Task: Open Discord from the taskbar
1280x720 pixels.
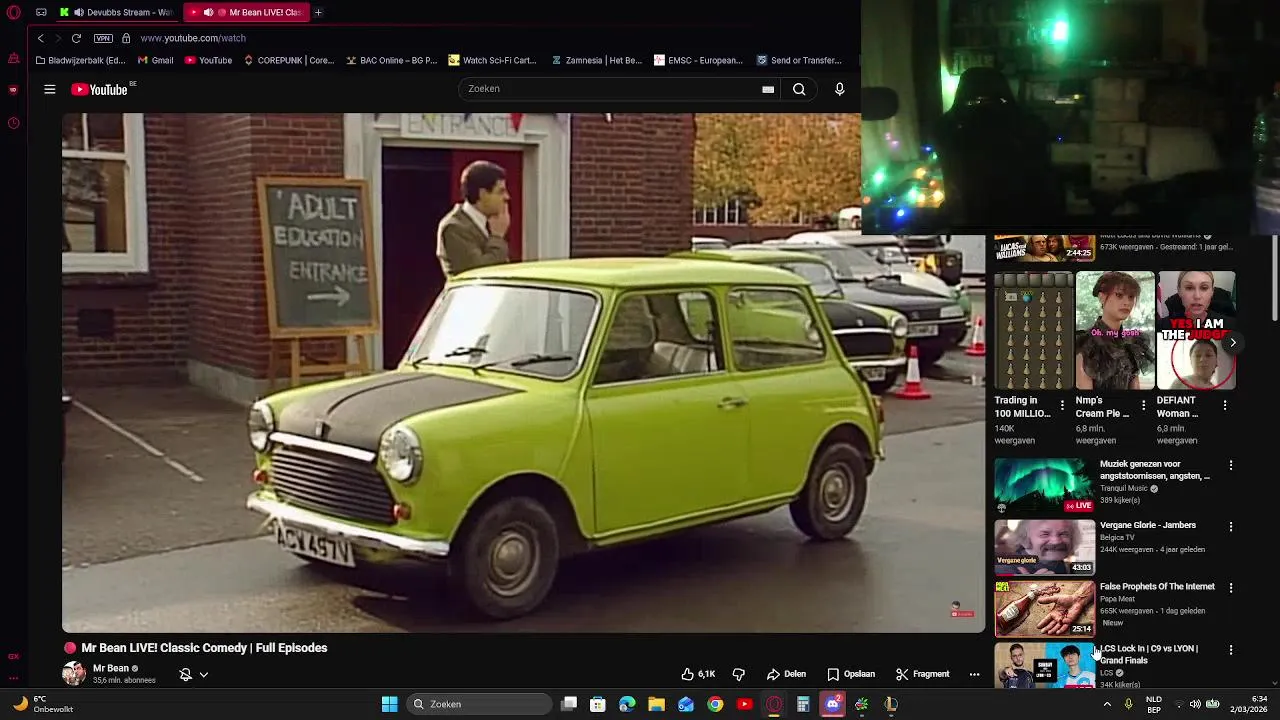Action: [832, 704]
